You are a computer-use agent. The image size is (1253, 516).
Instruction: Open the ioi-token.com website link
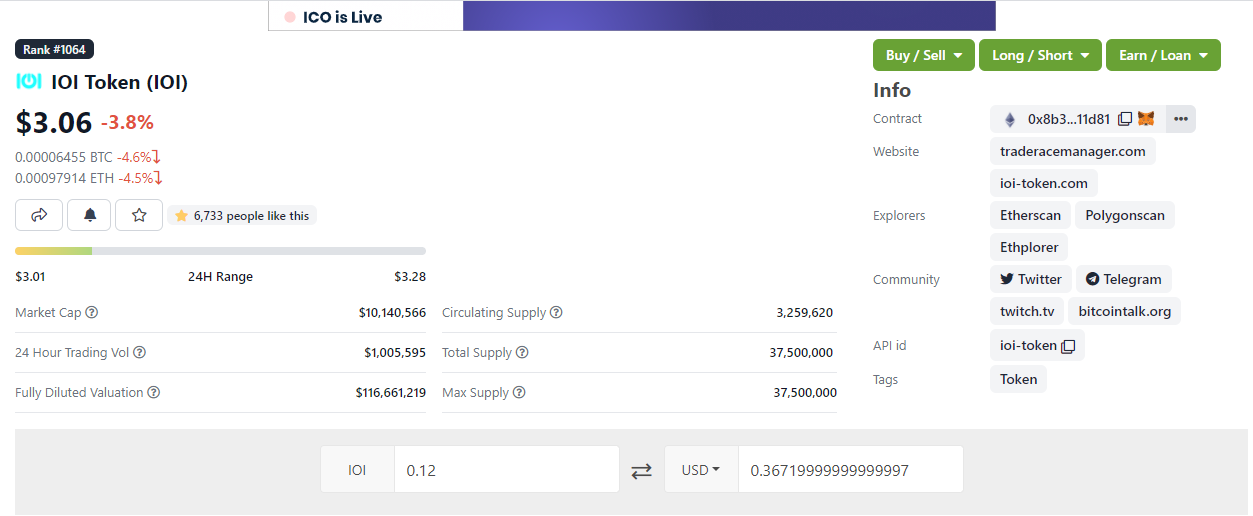1044,184
